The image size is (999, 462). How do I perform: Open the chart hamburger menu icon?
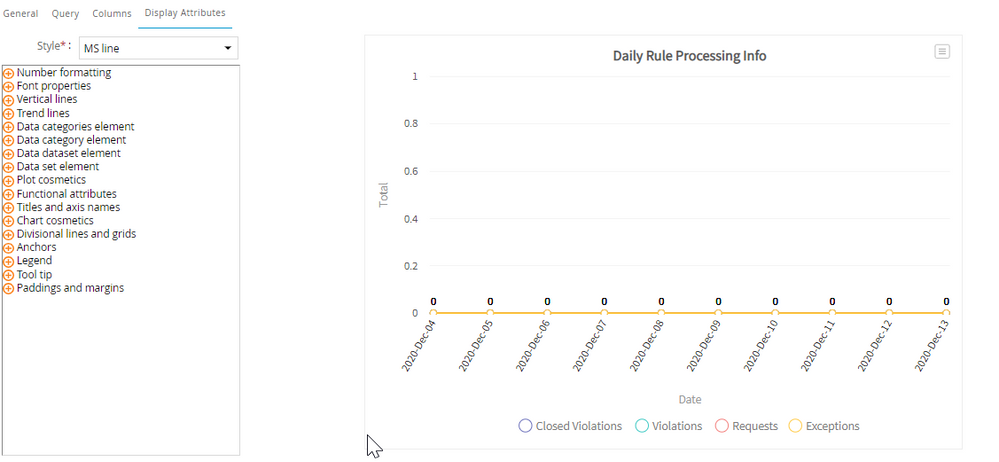(x=941, y=52)
